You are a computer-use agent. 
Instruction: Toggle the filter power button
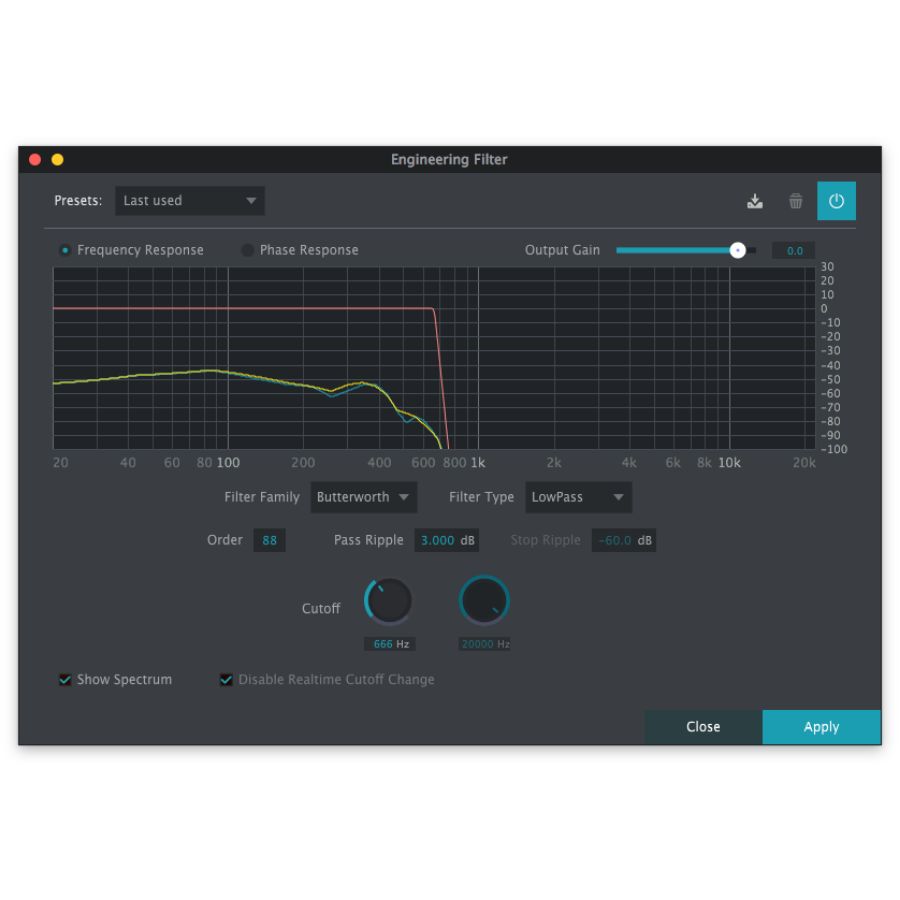[x=836, y=201]
